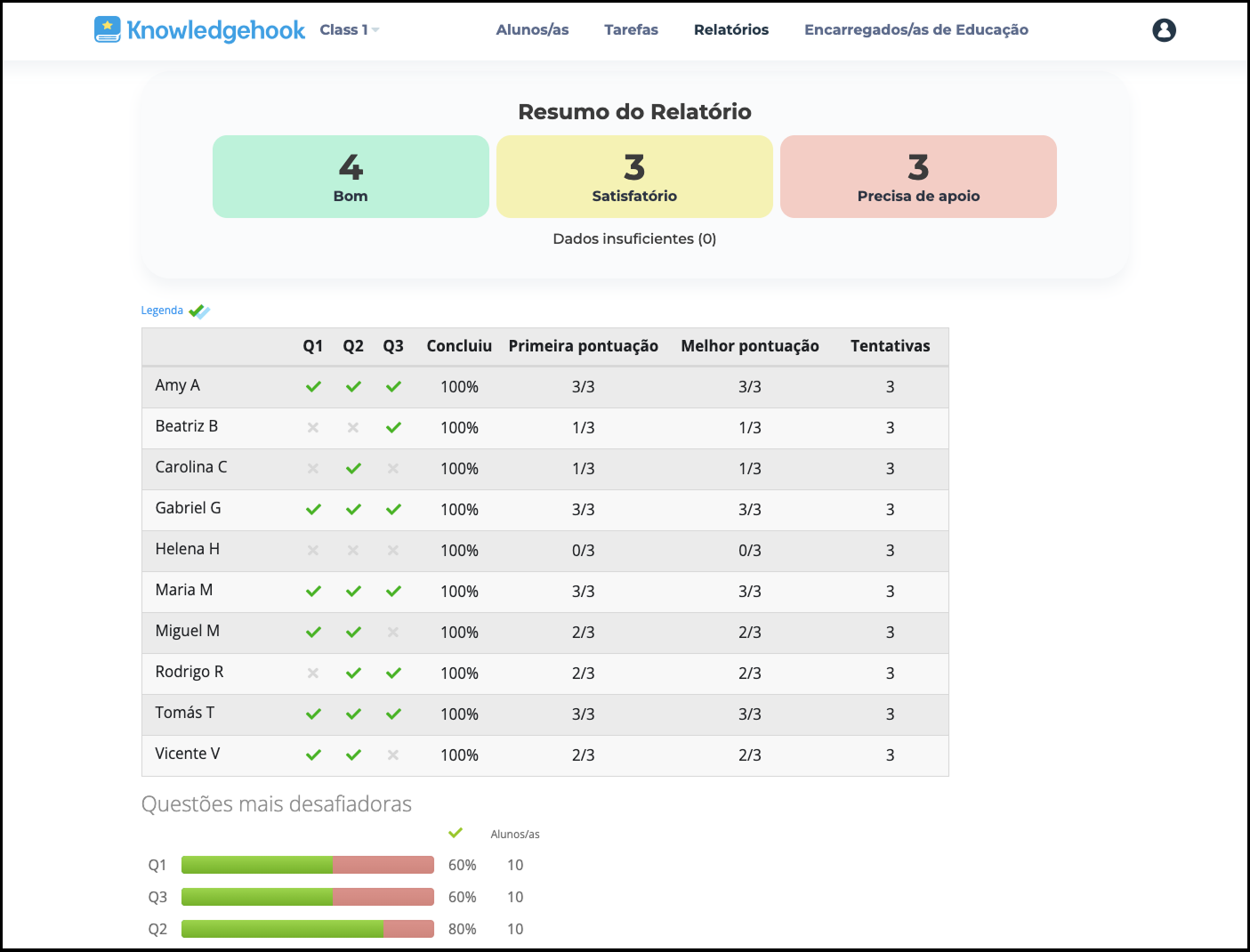The height and width of the screenshot is (952, 1250).
Task: Click Maria M's Q3 green checkmark
Action: click(x=393, y=592)
